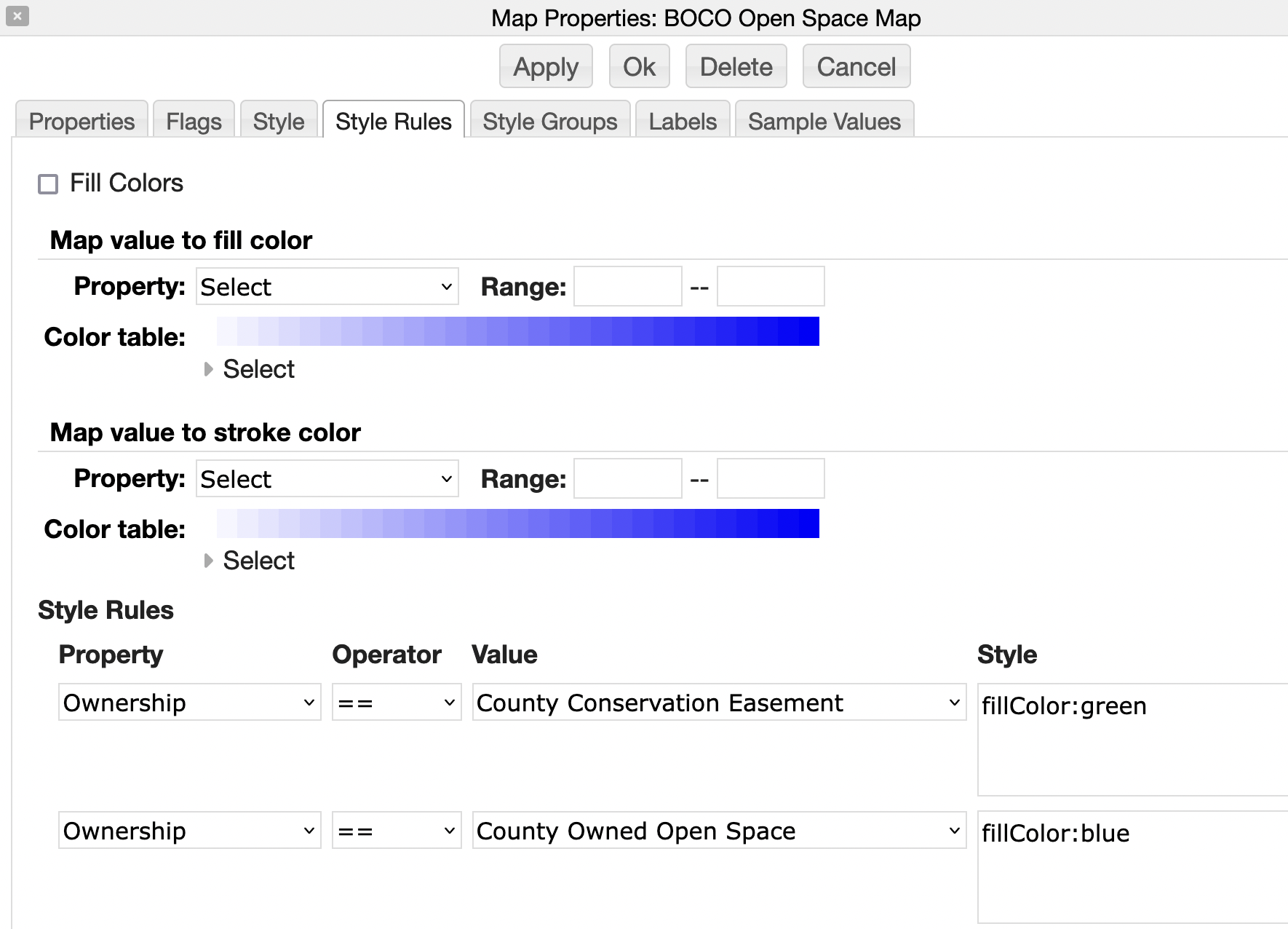Click the Cancel button
The height and width of the screenshot is (929, 1288).
[856, 67]
